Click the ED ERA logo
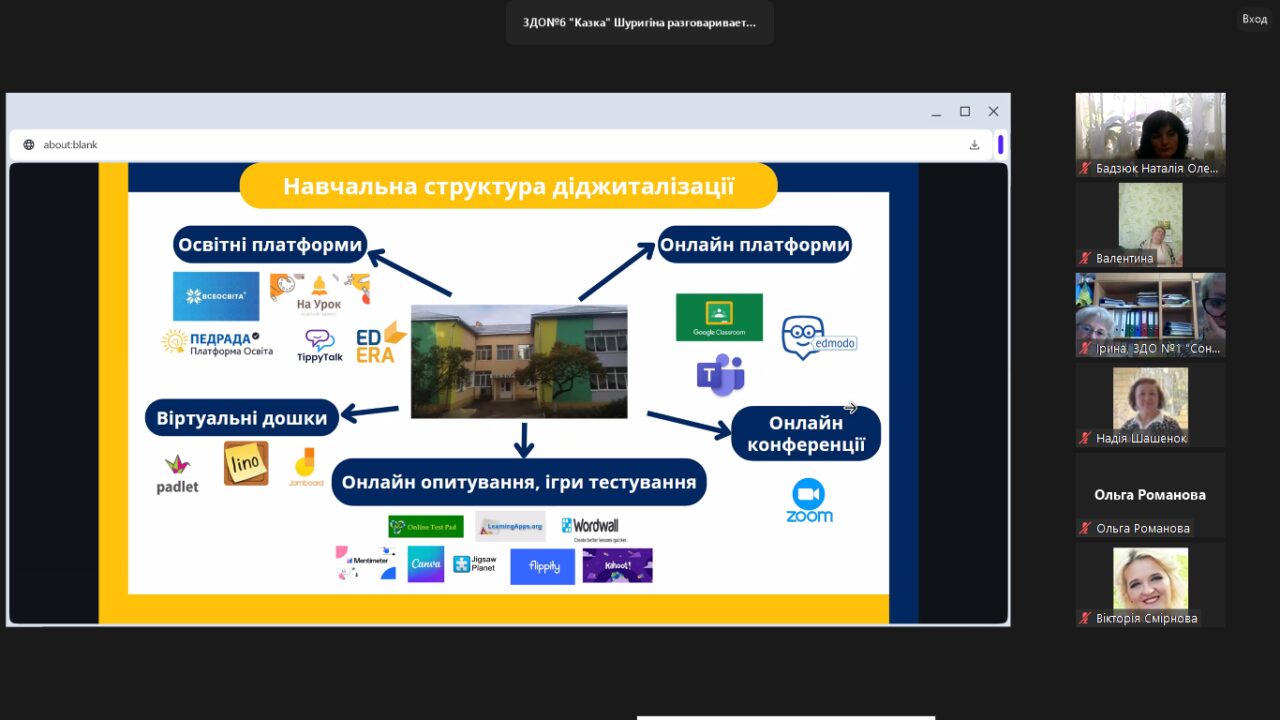 tap(381, 342)
